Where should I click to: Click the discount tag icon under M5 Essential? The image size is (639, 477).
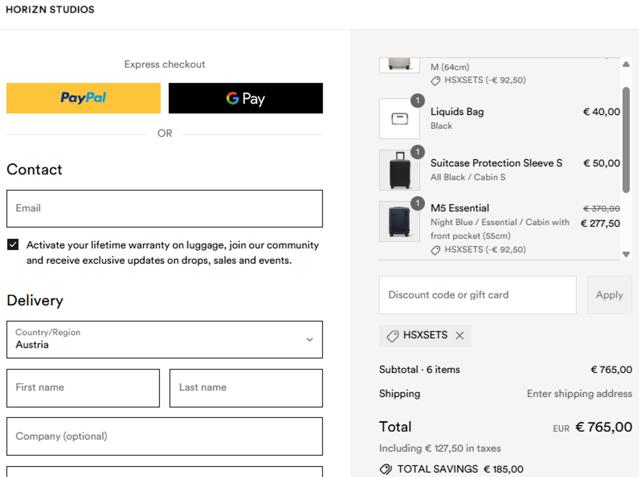pyautogui.click(x=435, y=250)
